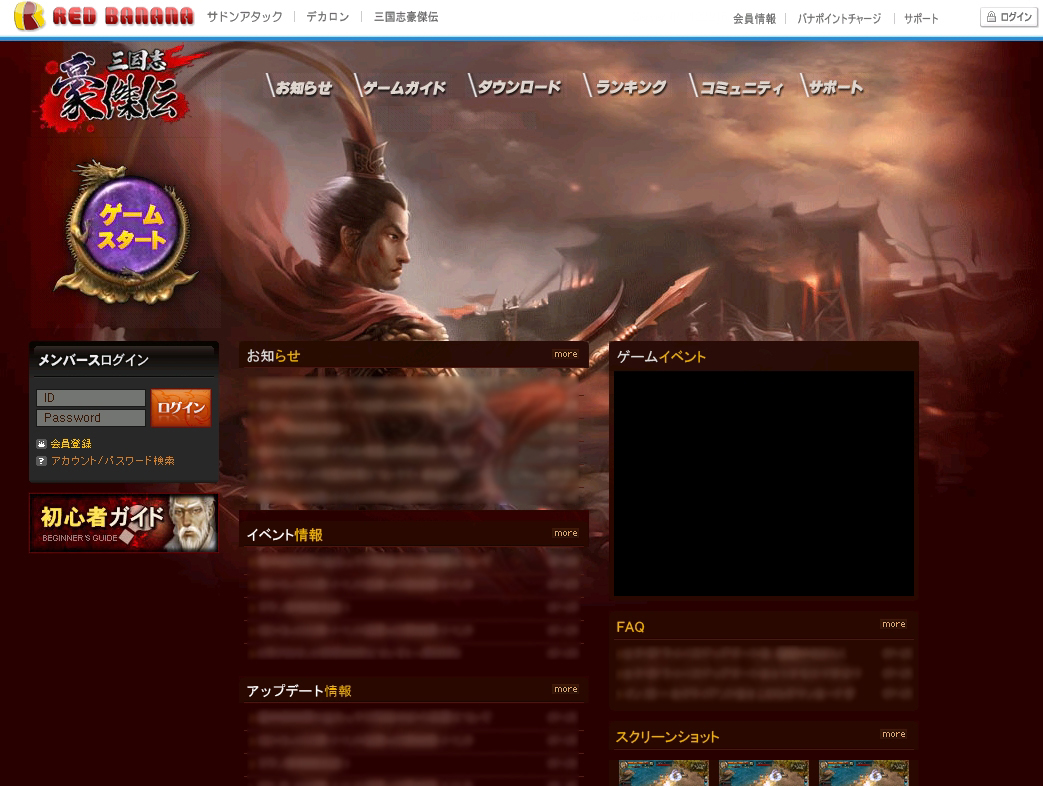Open サポート in the top bar

pos(921,19)
